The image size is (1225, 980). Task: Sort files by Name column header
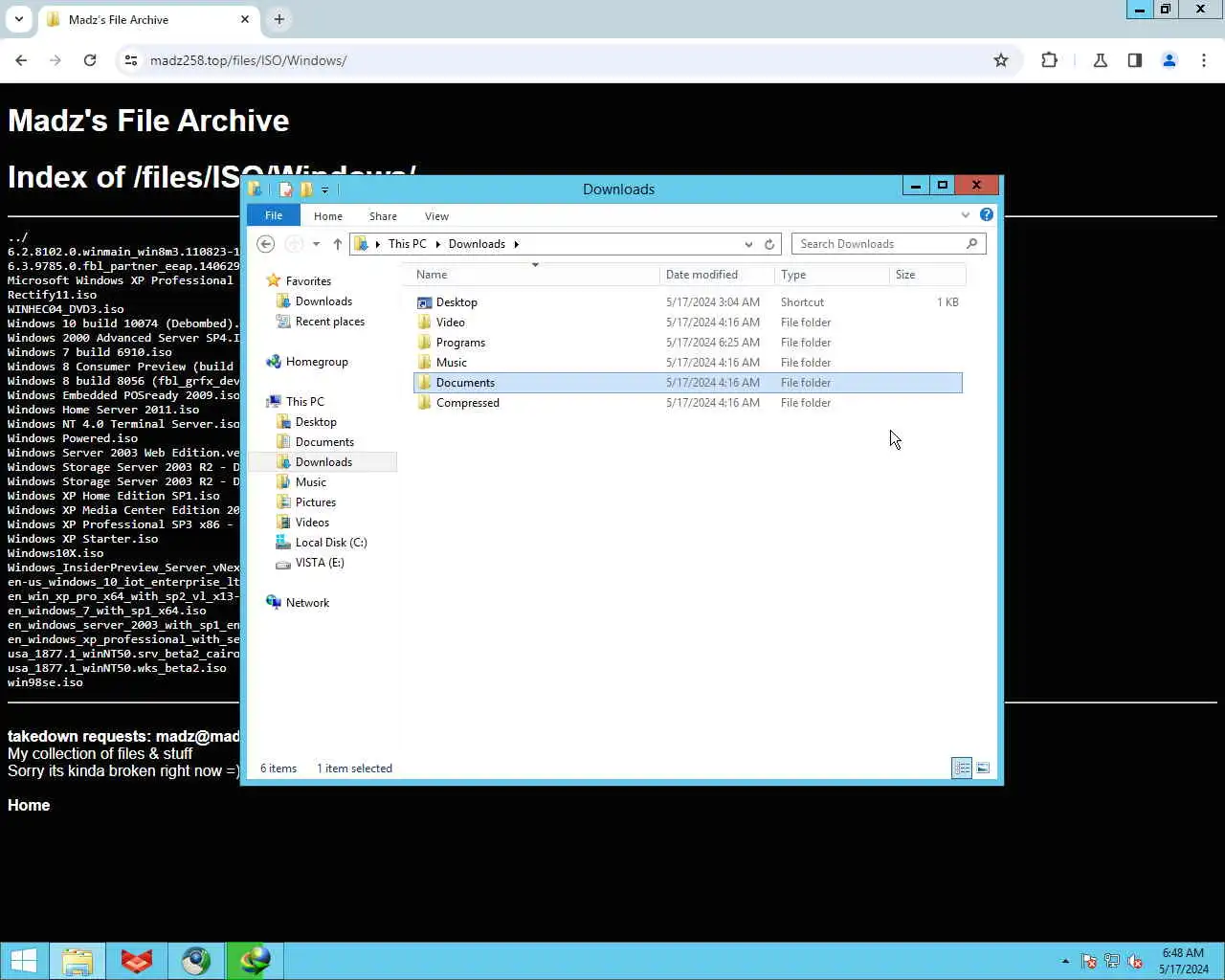tap(535, 275)
